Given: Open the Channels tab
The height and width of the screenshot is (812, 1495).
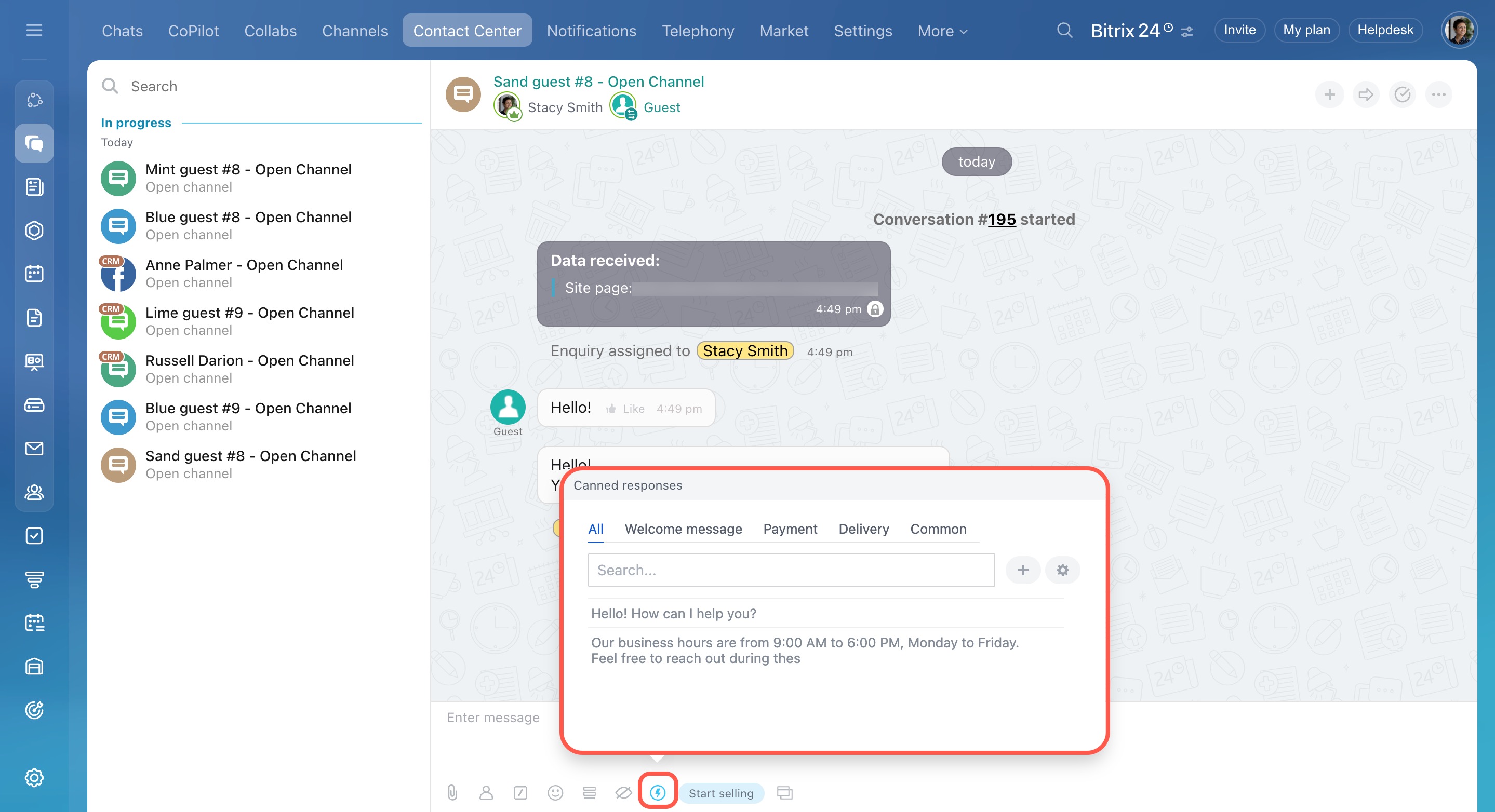Looking at the screenshot, I should tap(355, 31).
